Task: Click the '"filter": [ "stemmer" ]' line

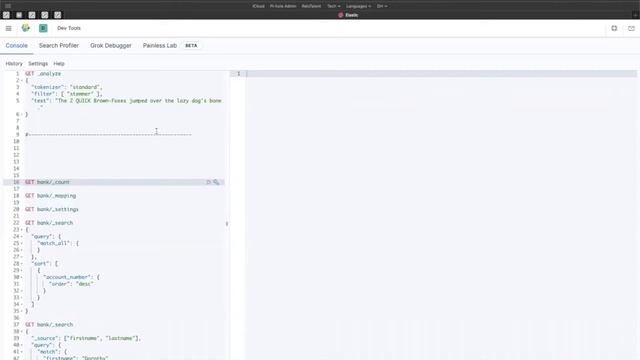Action: (67, 94)
